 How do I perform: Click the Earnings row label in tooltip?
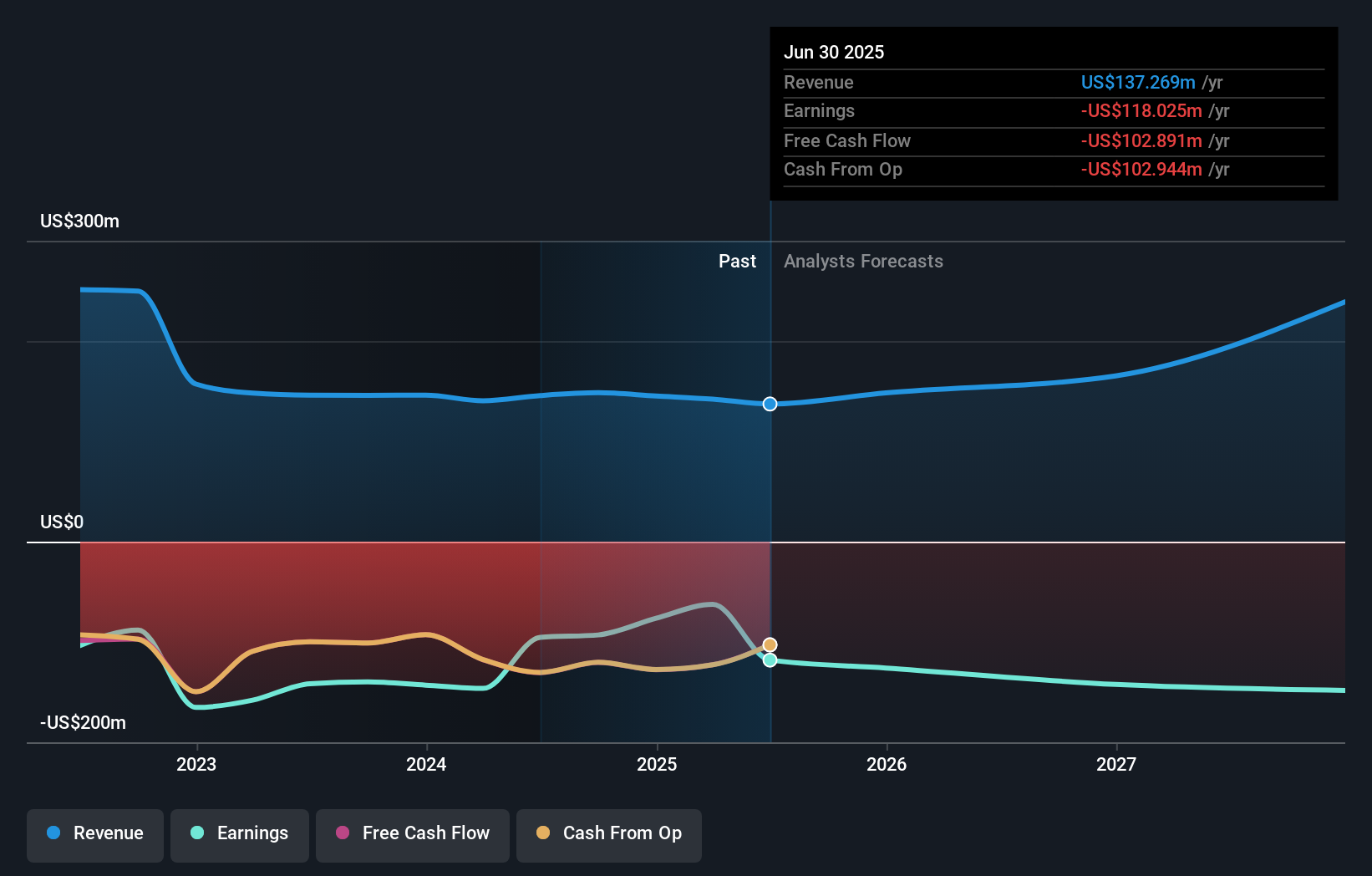tap(819, 110)
